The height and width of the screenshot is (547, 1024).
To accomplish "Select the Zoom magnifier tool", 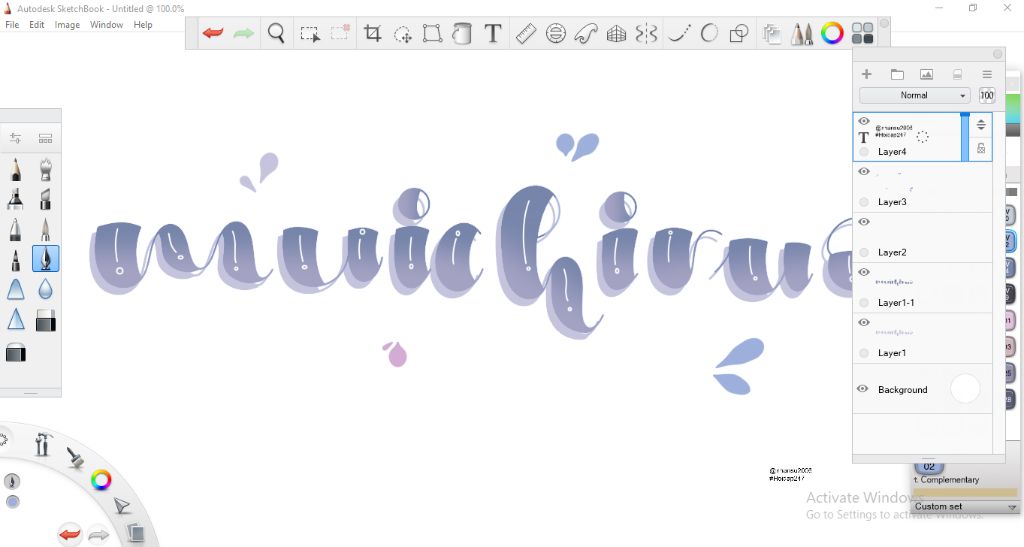I will click(276, 33).
